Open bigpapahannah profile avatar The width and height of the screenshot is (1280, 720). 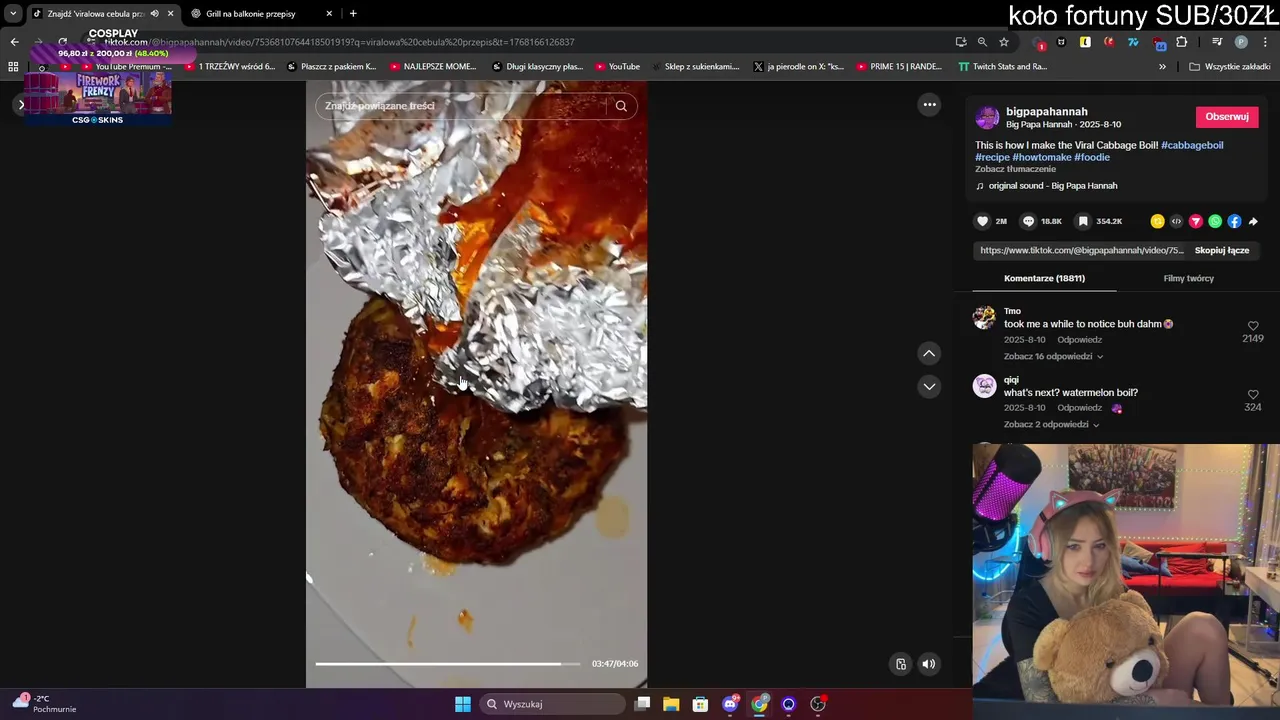coord(987,118)
